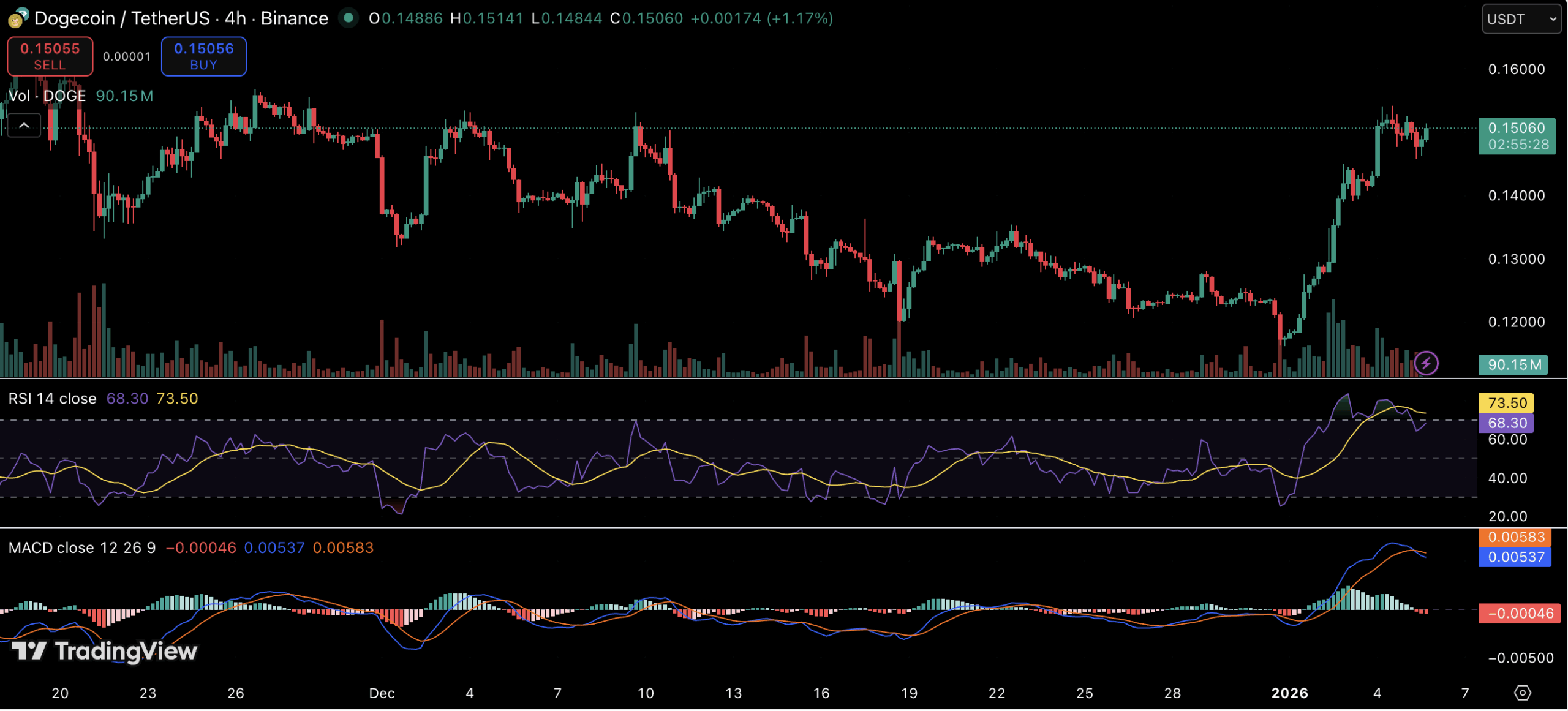Select the Vol · DOGE indicator legend
This screenshot has width=1568, height=711.
pos(47,96)
